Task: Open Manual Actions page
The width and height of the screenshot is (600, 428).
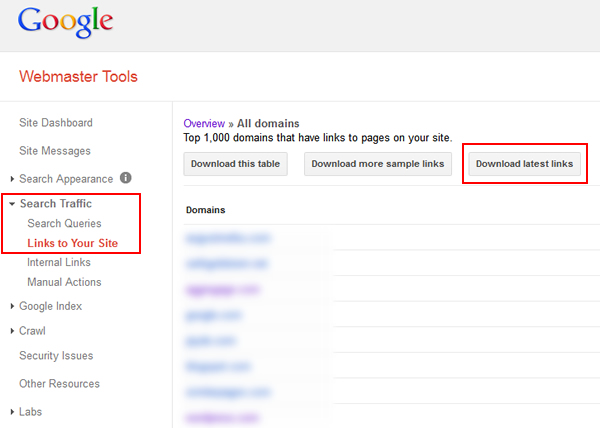Action: (x=64, y=282)
